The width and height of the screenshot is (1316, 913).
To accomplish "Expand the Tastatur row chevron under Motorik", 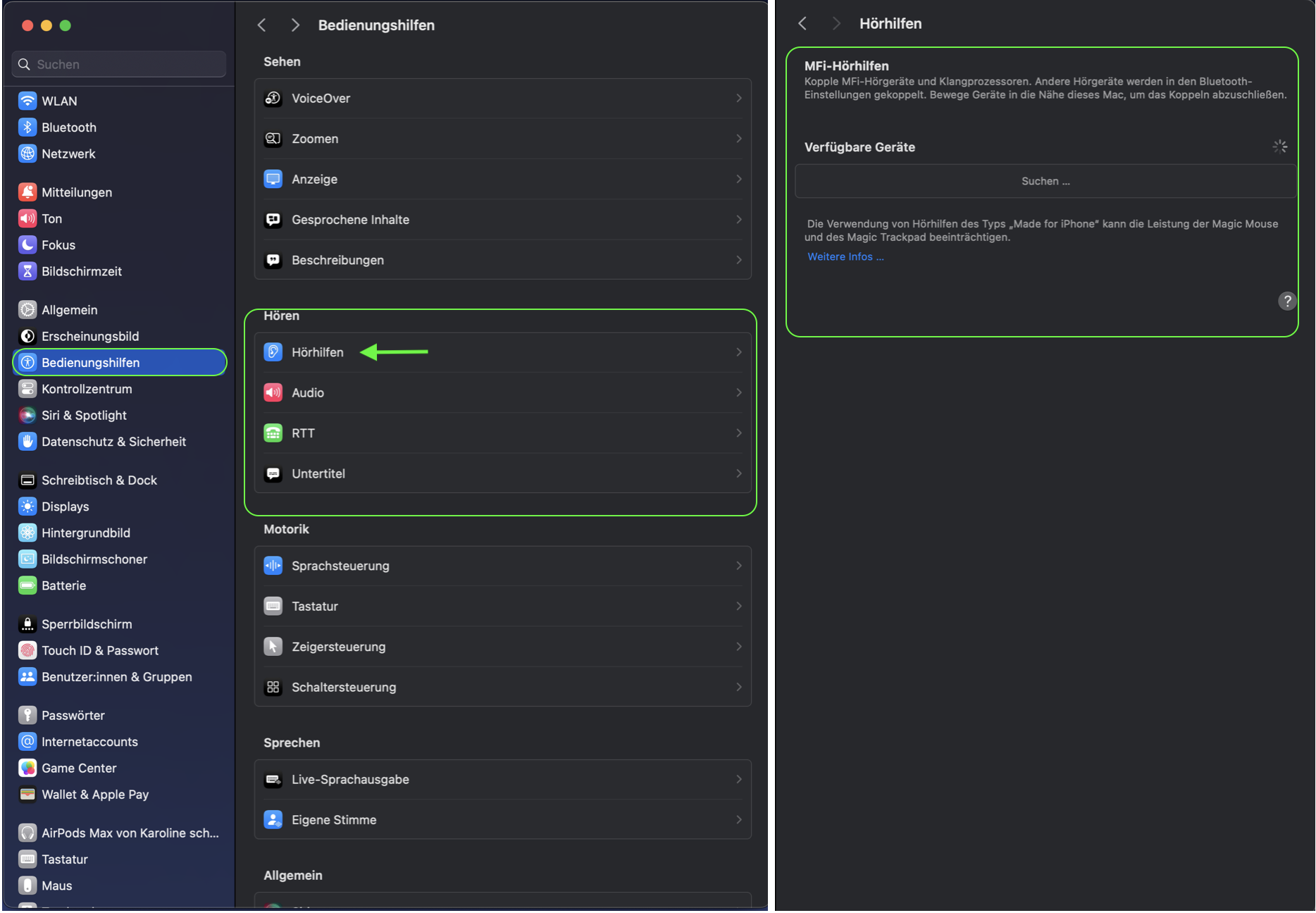I will (x=738, y=607).
